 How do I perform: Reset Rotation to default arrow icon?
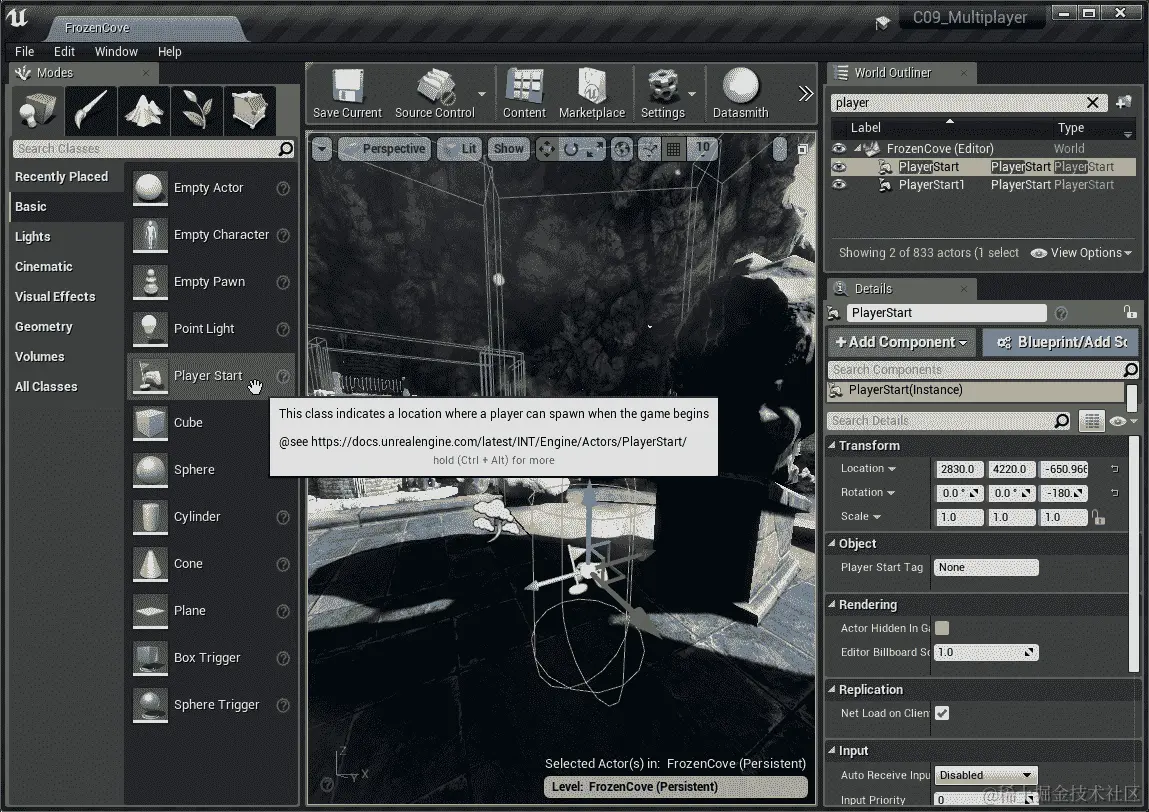point(1115,493)
